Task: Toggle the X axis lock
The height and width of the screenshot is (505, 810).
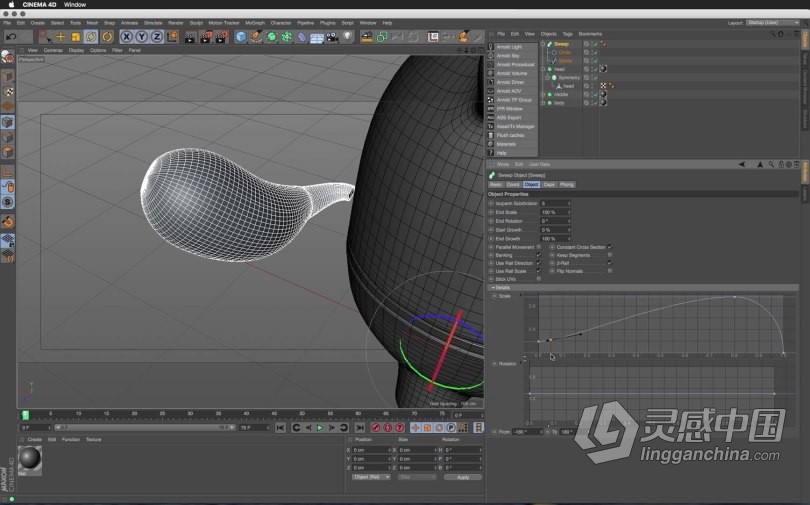Action: pyautogui.click(x=126, y=37)
